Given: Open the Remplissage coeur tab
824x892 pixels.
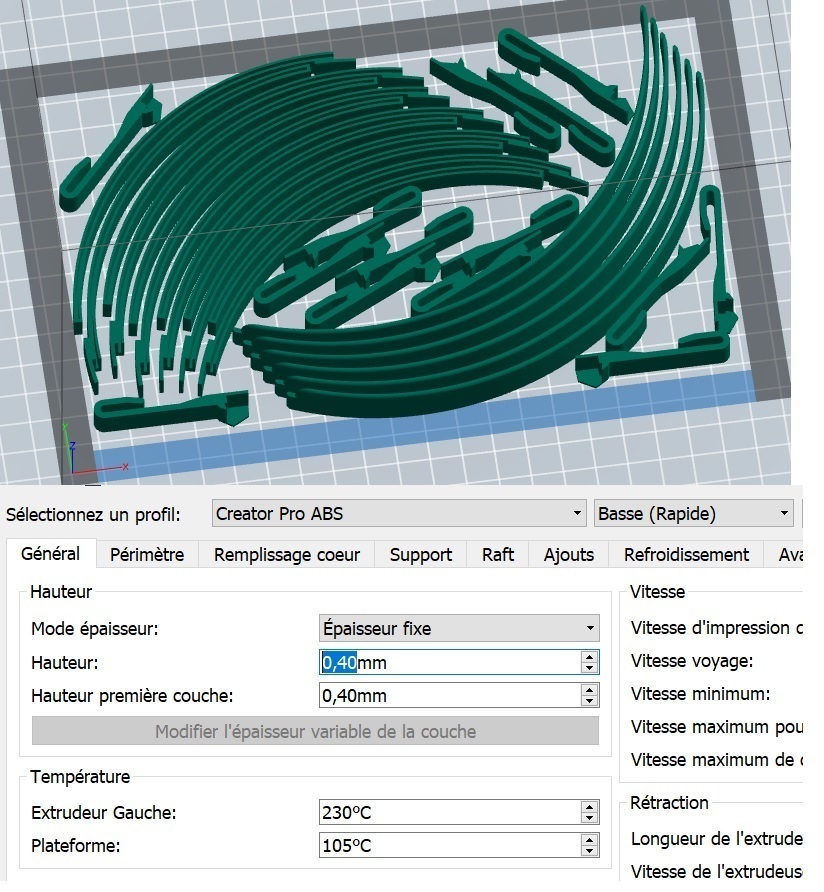Looking at the screenshot, I should point(286,554).
